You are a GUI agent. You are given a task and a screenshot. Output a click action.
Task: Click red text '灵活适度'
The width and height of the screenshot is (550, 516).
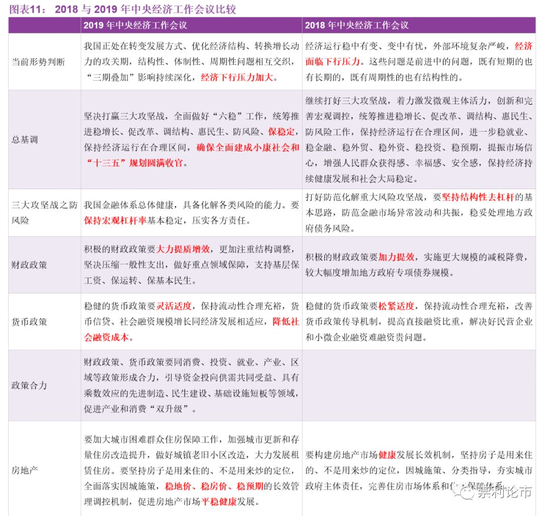(174, 306)
